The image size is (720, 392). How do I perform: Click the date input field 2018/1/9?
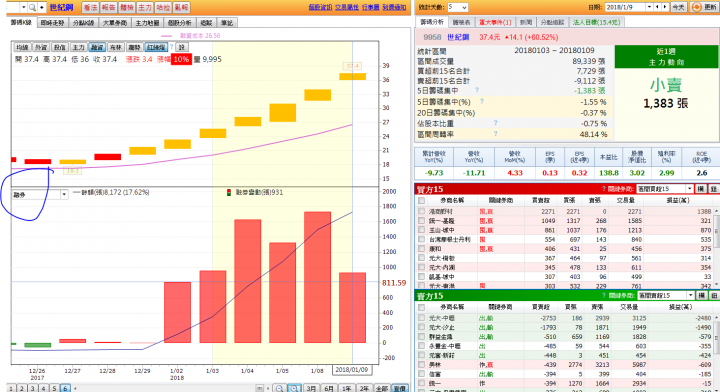pyautogui.click(x=625, y=7)
